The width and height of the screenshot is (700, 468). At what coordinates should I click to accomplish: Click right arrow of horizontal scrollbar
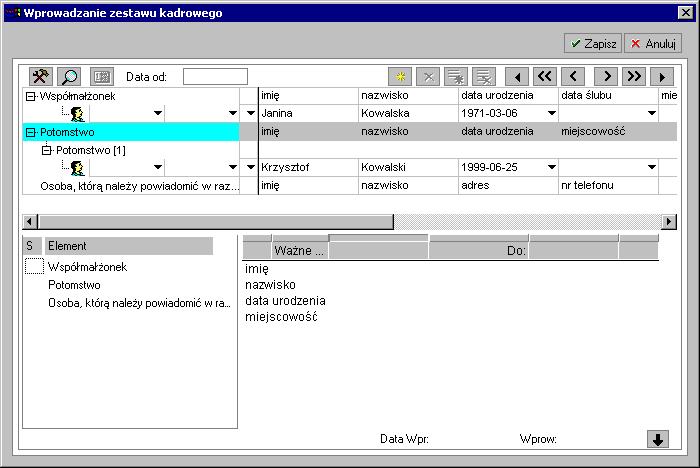point(669,221)
